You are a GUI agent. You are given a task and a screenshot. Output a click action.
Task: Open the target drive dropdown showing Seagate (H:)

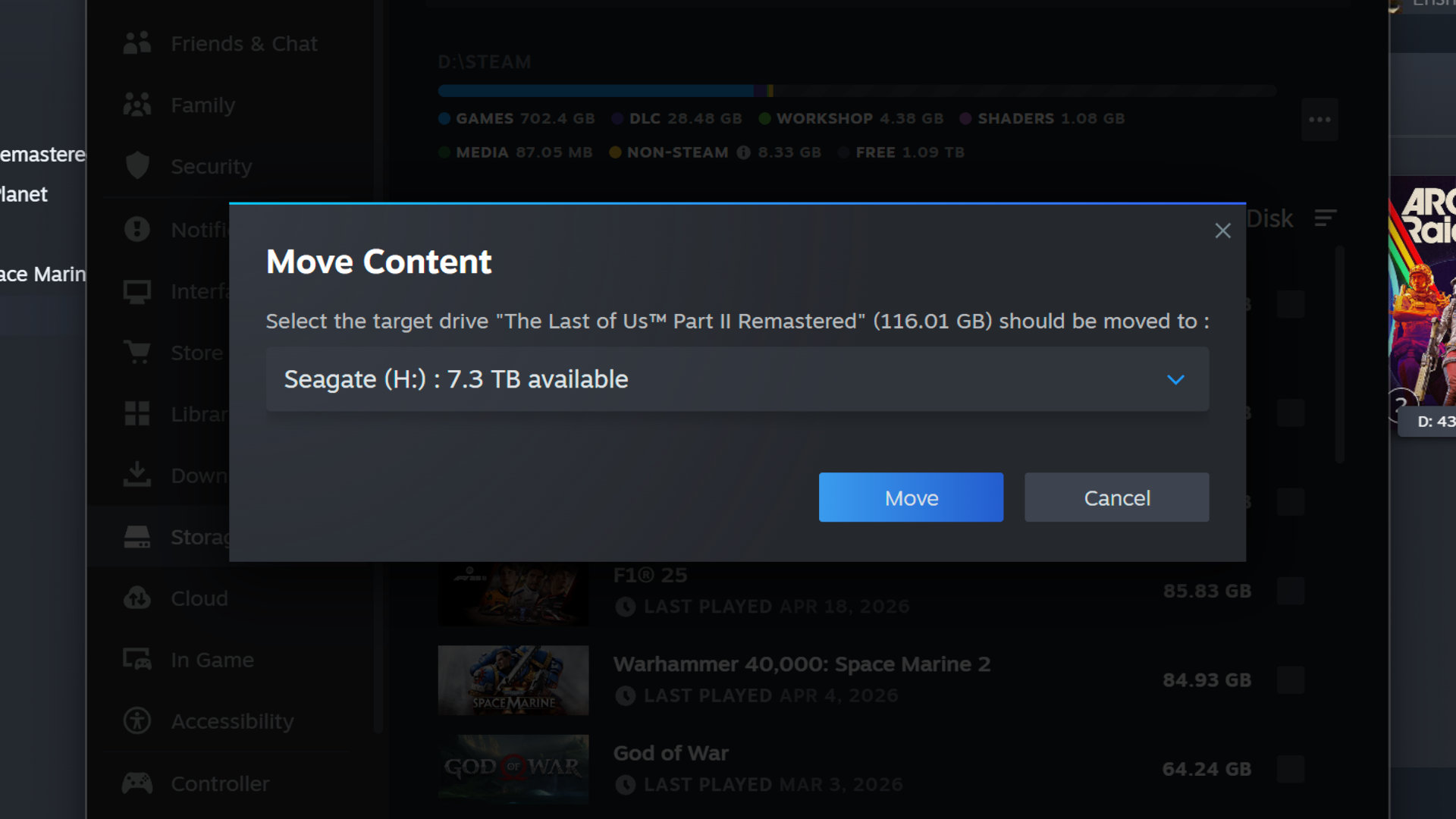(1175, 379)
